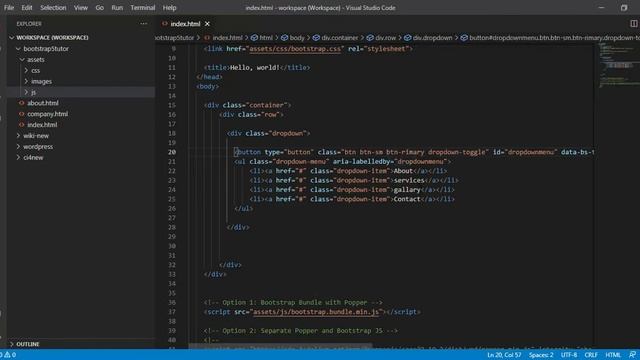Click about.html file type icon
This screenshot has width=640, height=360.
22,103
